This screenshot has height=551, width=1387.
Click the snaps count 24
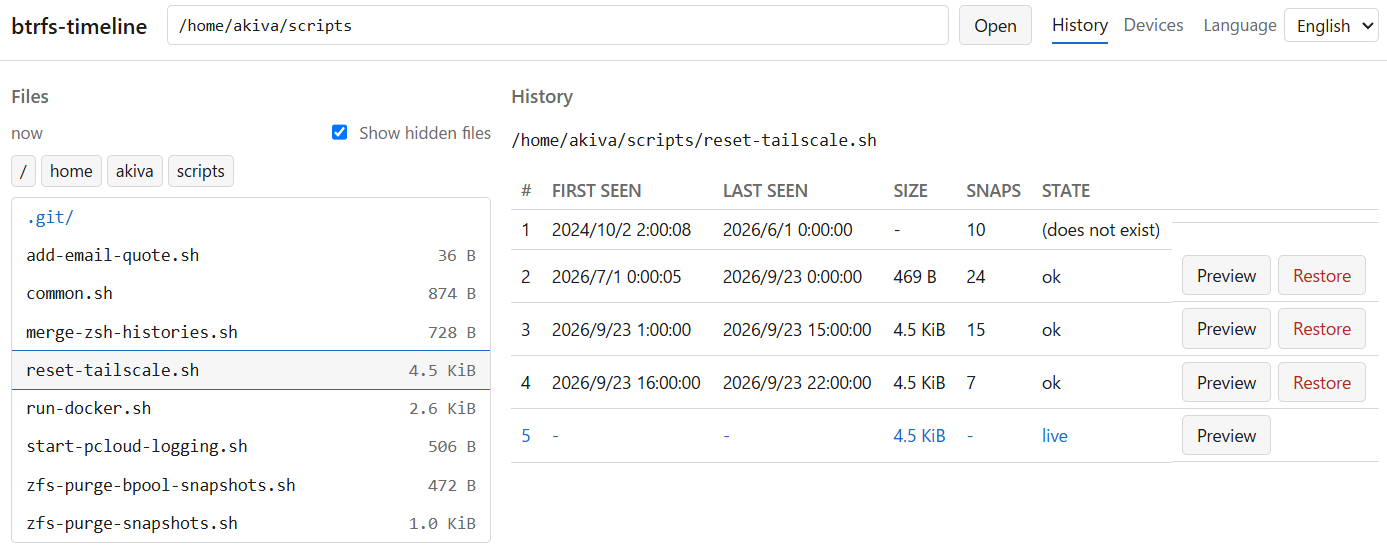(976, 276)
